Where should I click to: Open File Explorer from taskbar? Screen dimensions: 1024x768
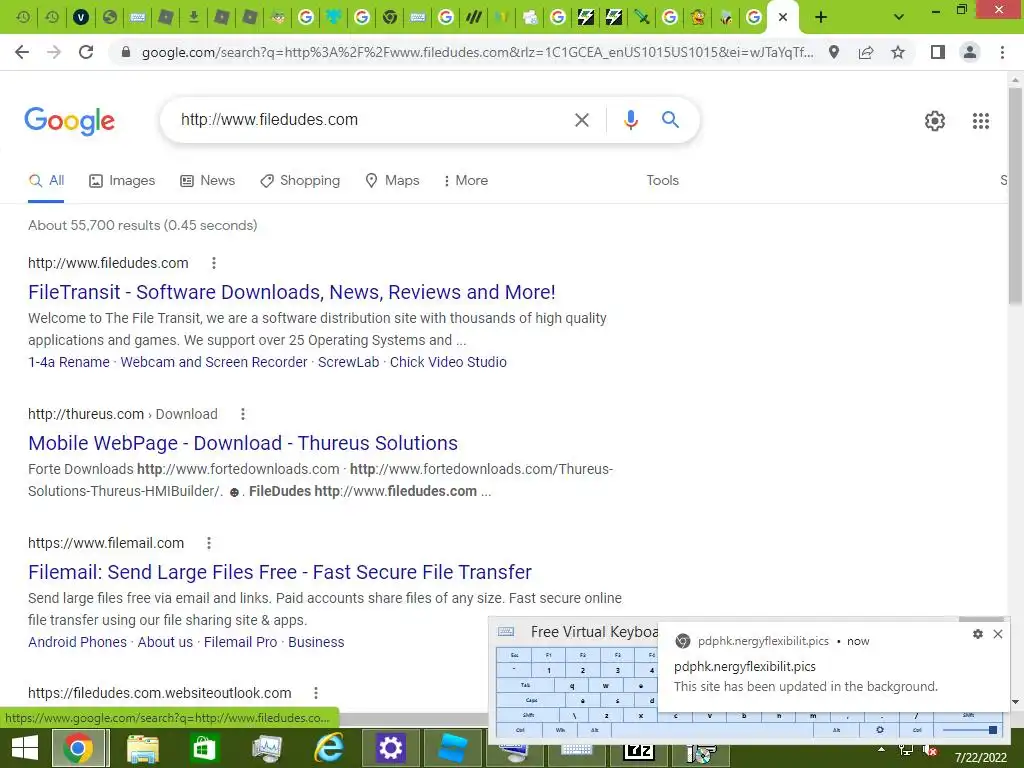[x=142, y=748]
